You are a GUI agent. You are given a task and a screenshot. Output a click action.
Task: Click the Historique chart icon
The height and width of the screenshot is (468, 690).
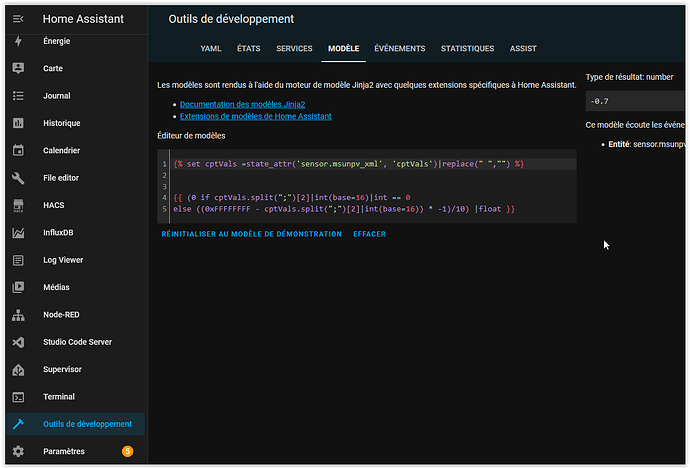tap(18, 123)
